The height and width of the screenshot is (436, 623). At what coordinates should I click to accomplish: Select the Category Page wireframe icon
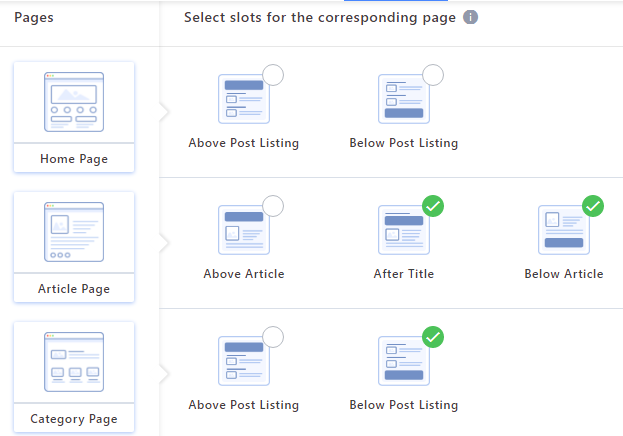coord(74,362)
